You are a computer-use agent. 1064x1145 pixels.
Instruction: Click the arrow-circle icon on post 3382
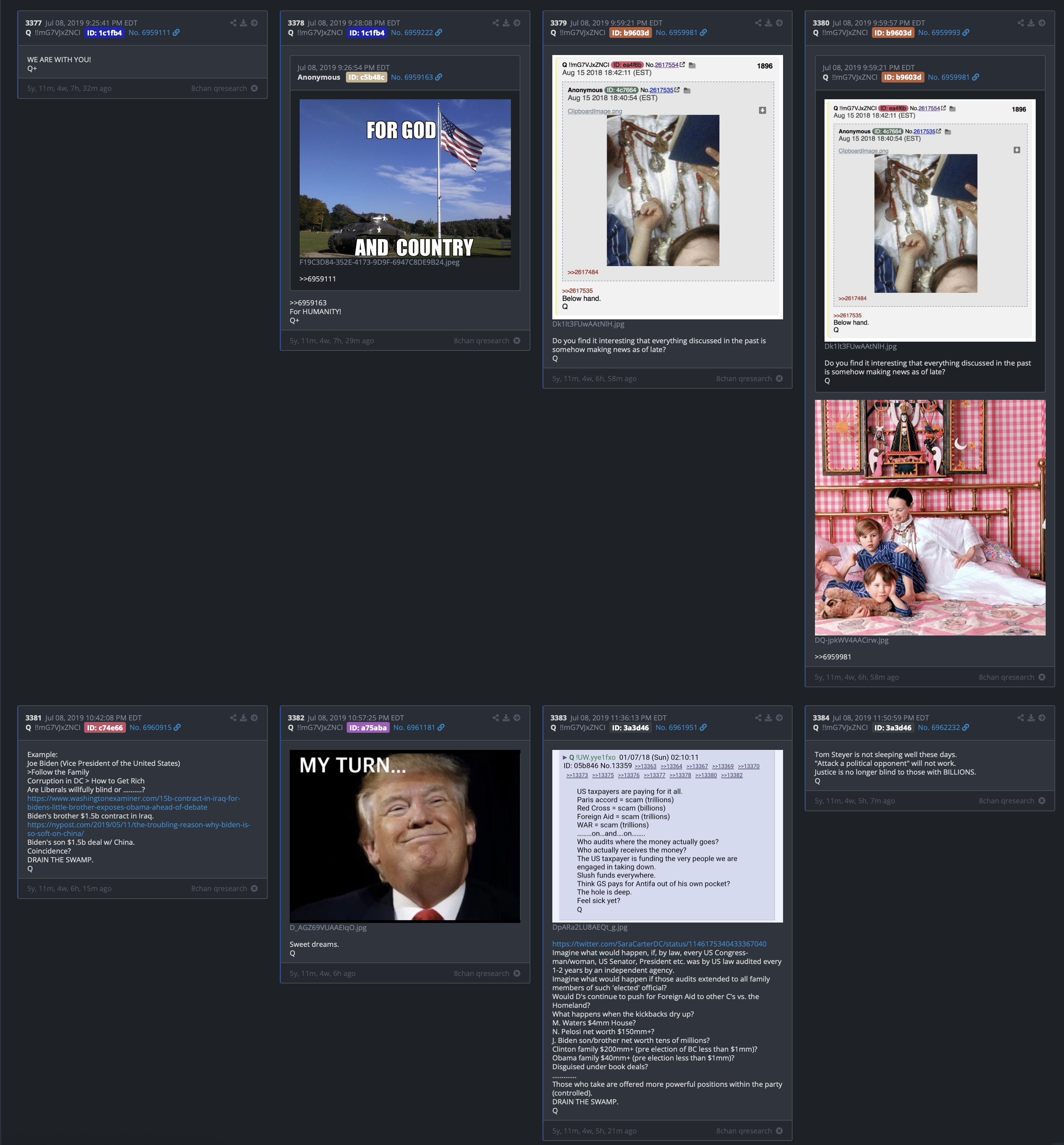click(516, 718)
